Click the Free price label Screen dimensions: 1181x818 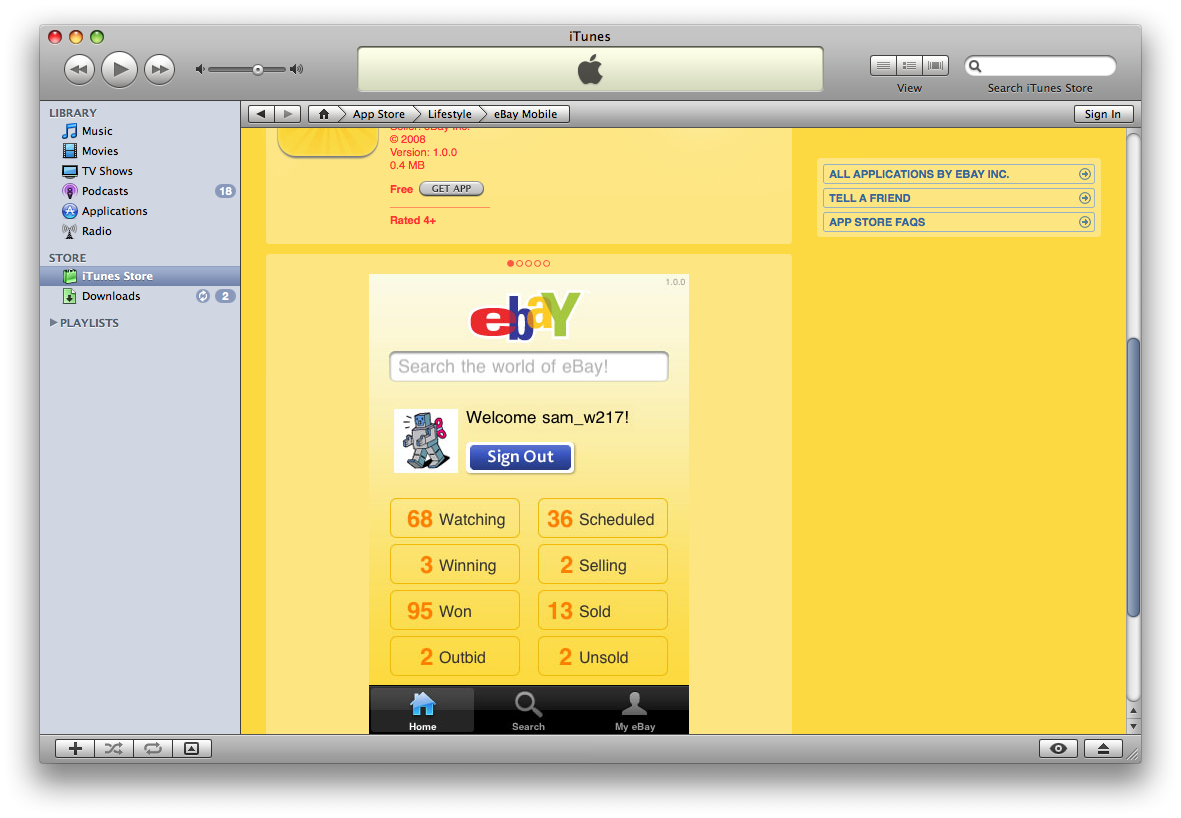click(401, 189)
